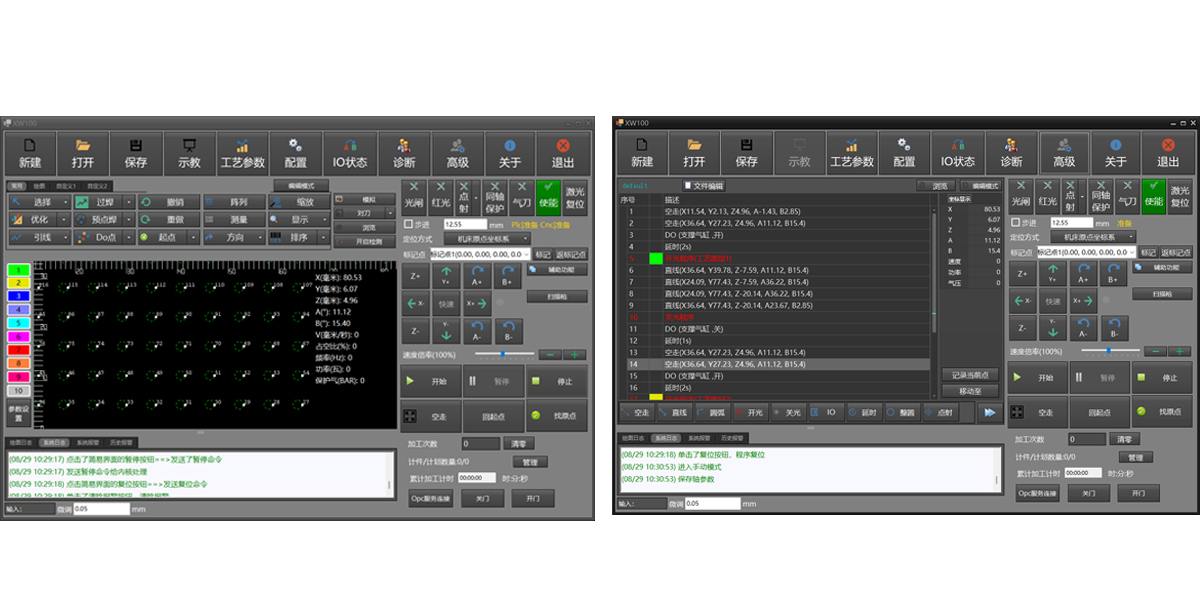
Task: Expand 选择 dropdown arrow in left window
Action: coord(64,202)
